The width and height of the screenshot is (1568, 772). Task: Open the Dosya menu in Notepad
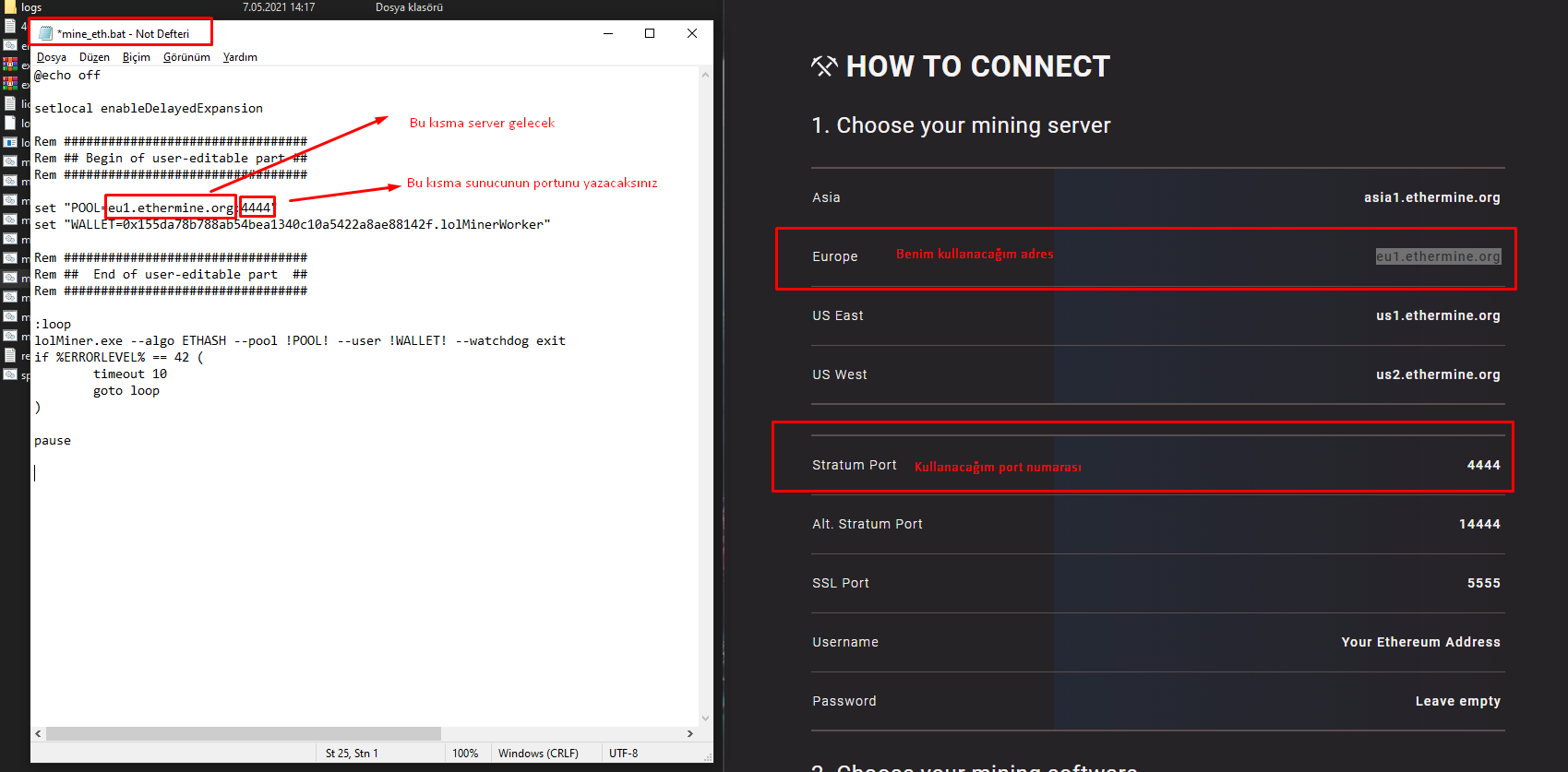point(52,57)
